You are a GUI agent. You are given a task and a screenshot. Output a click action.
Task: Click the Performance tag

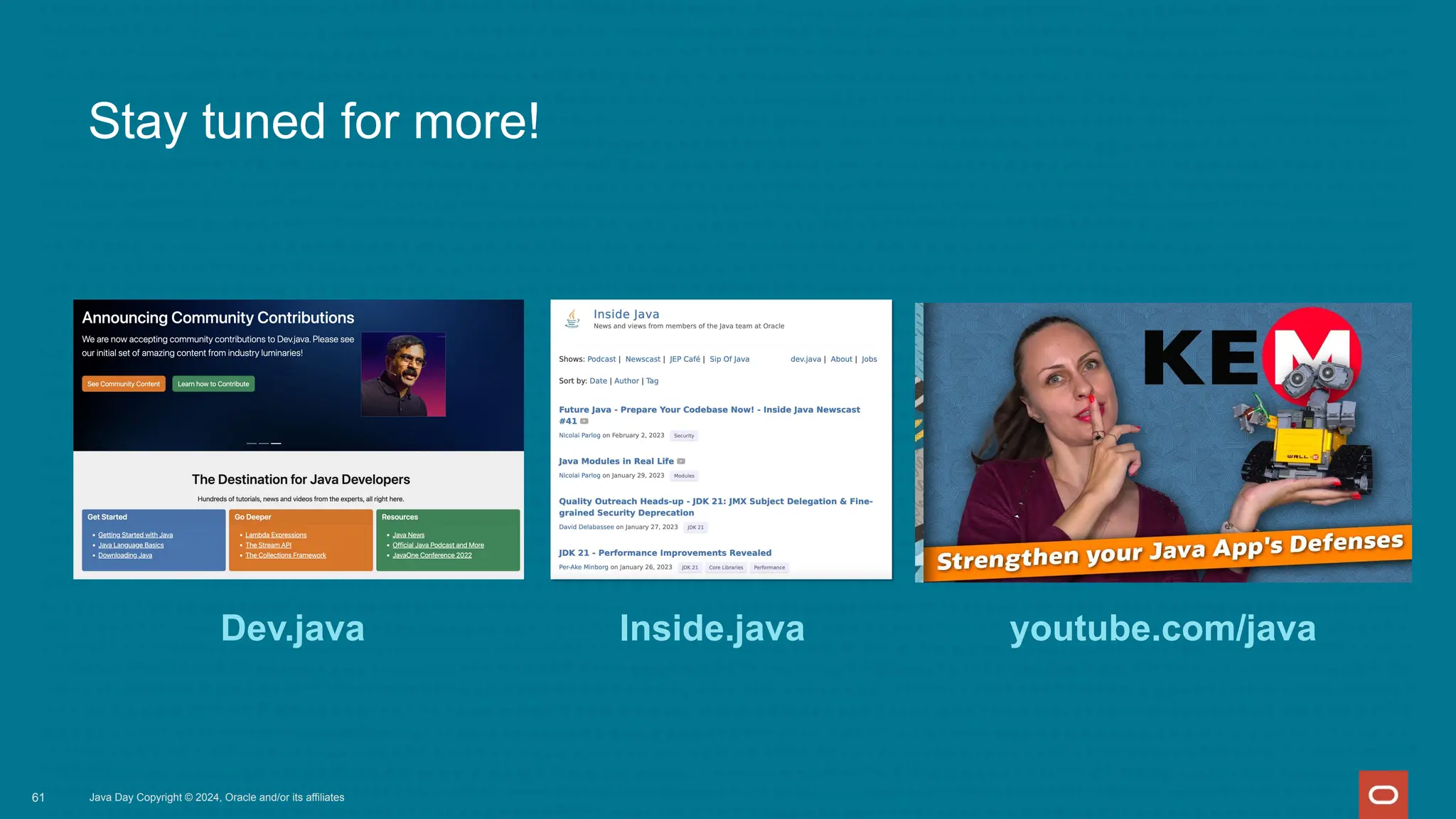click(x=769, y=567)
